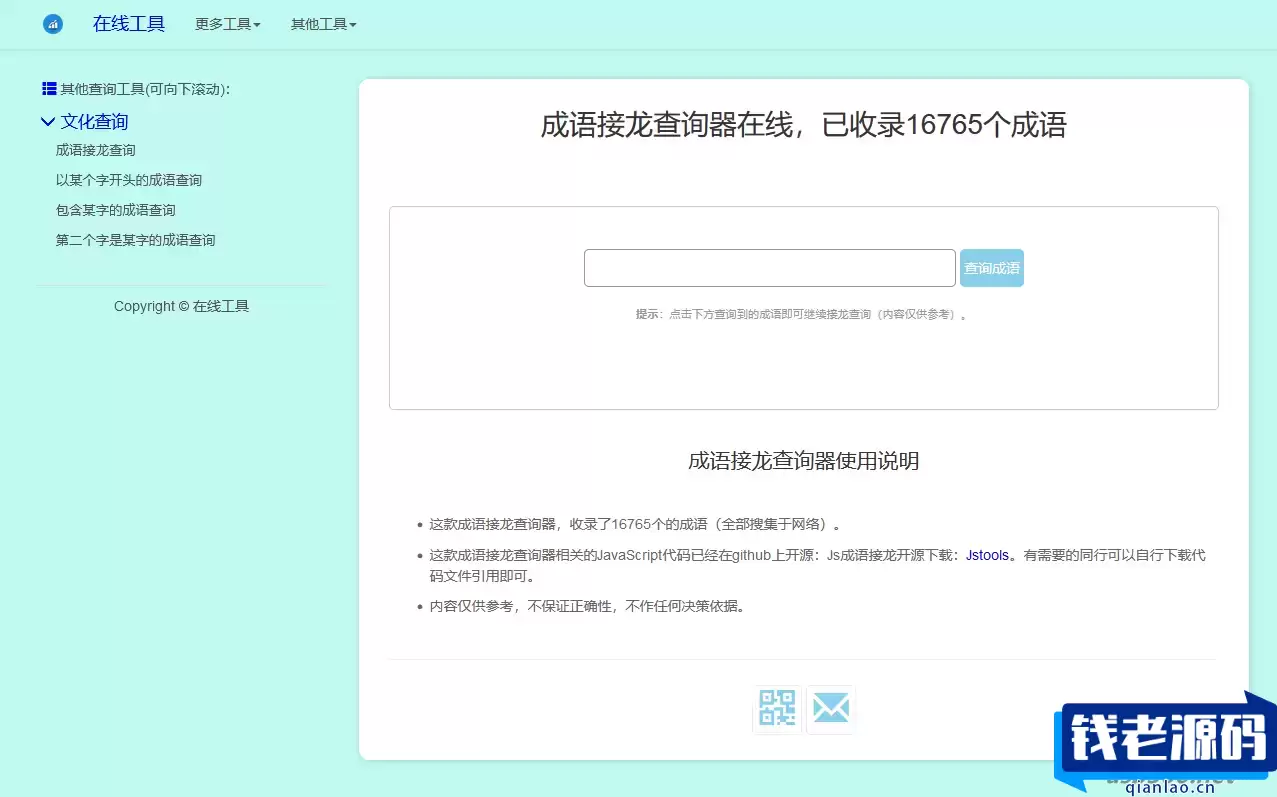1277x797 pixels.
Task: Open 成语接龙查询 in sidebar
Action: click(x=96, y=150)
